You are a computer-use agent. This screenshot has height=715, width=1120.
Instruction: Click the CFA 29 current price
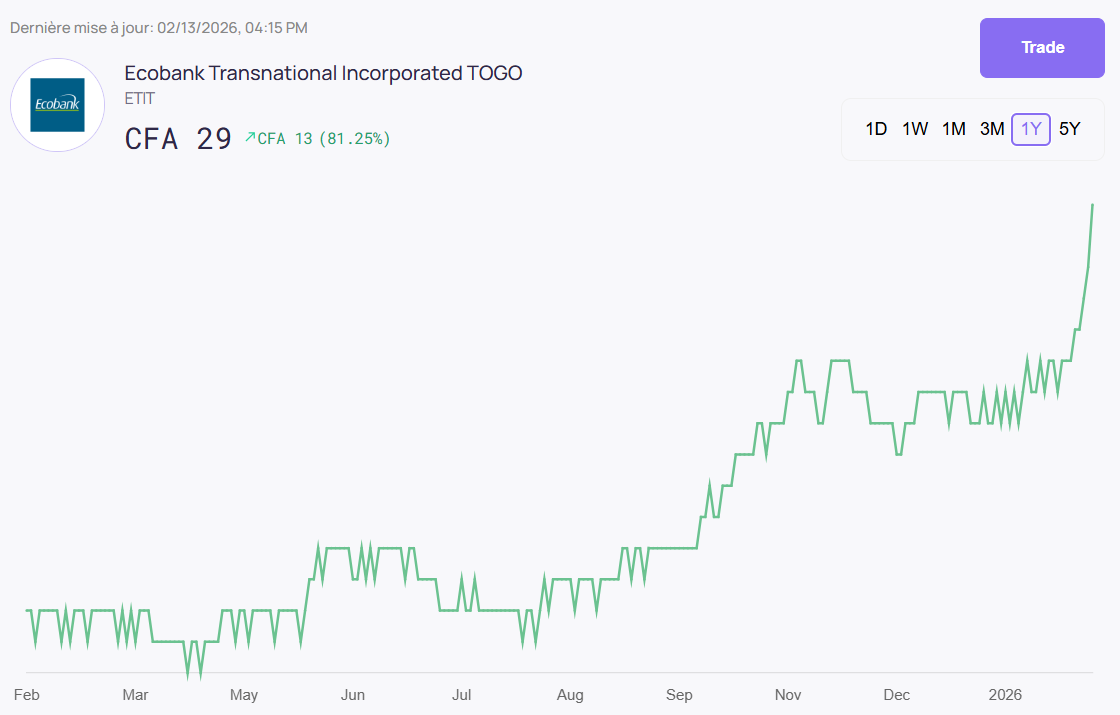[178, 138]
